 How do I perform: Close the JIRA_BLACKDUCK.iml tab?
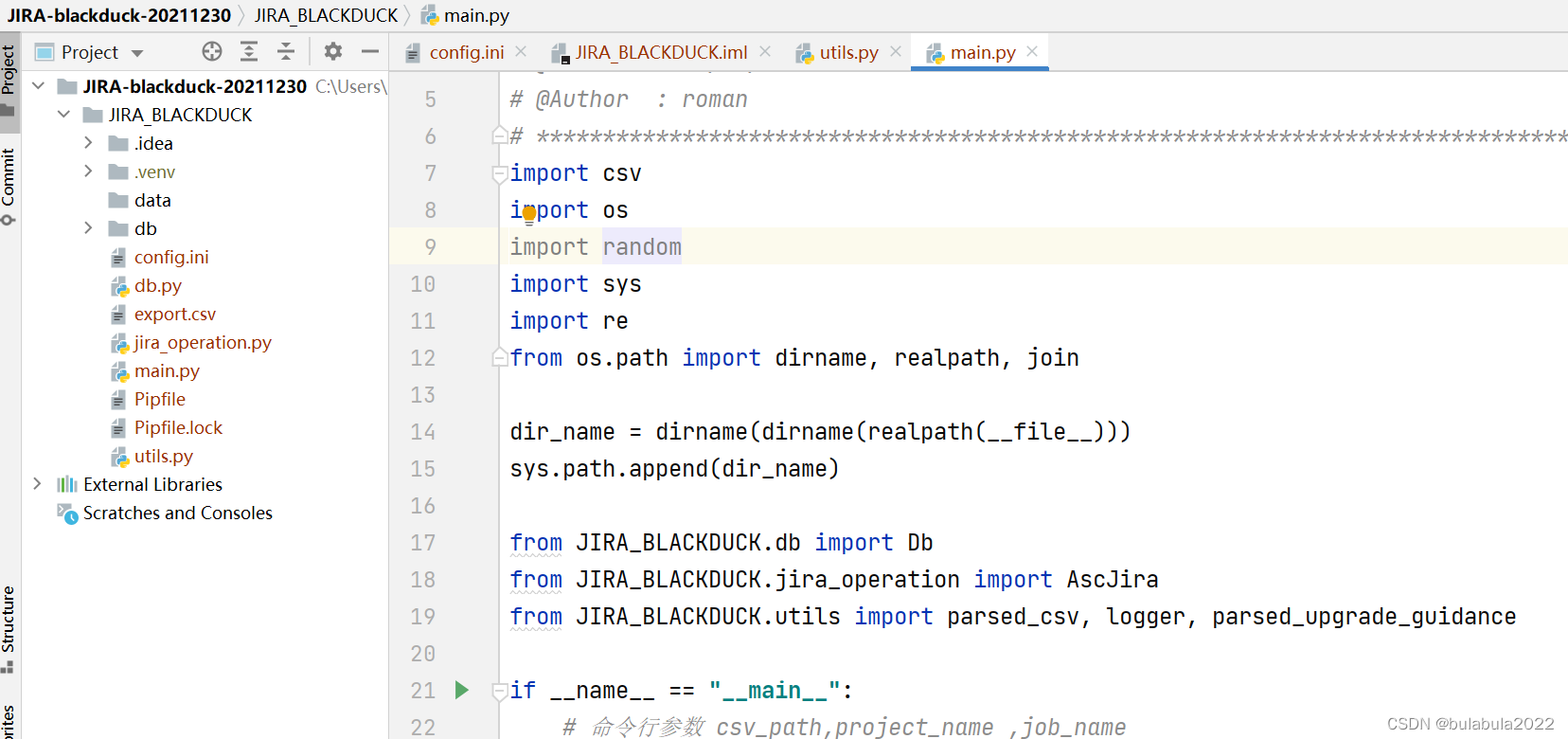click(765, 52)
